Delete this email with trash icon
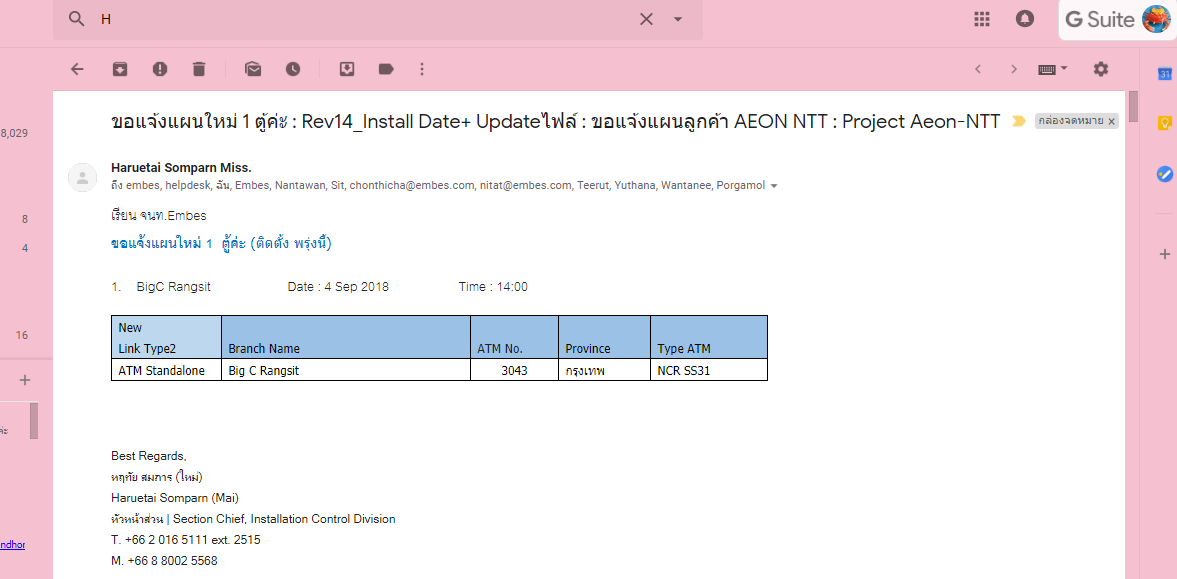Screen dimensions: 1177x579 click(x=198, y=69)
